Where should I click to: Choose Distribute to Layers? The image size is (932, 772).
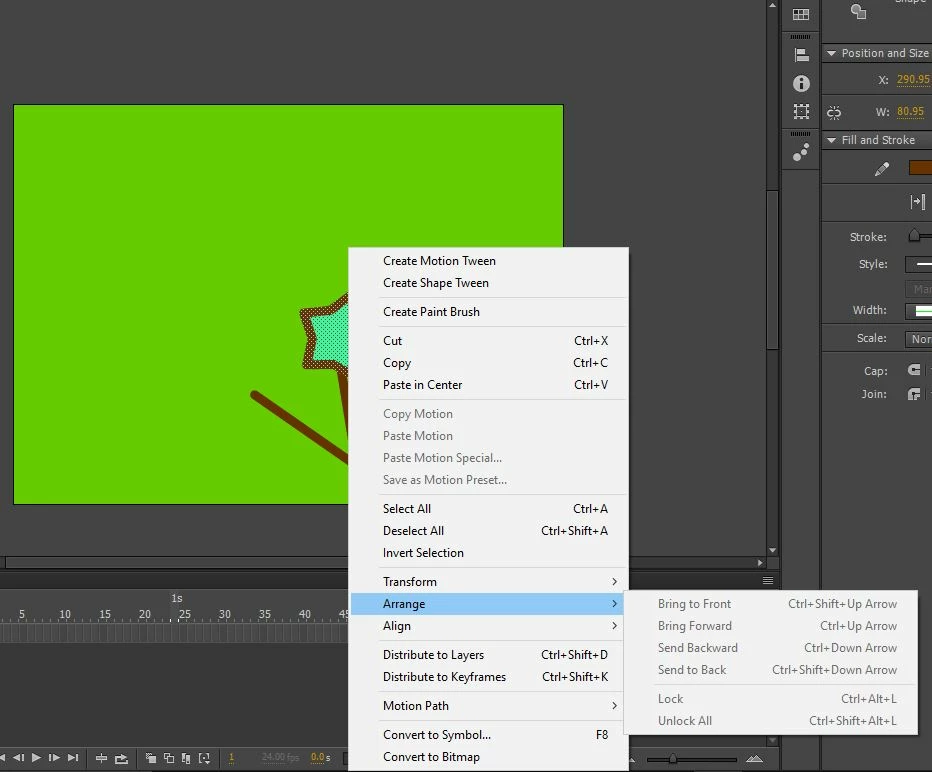click(488, 655)
